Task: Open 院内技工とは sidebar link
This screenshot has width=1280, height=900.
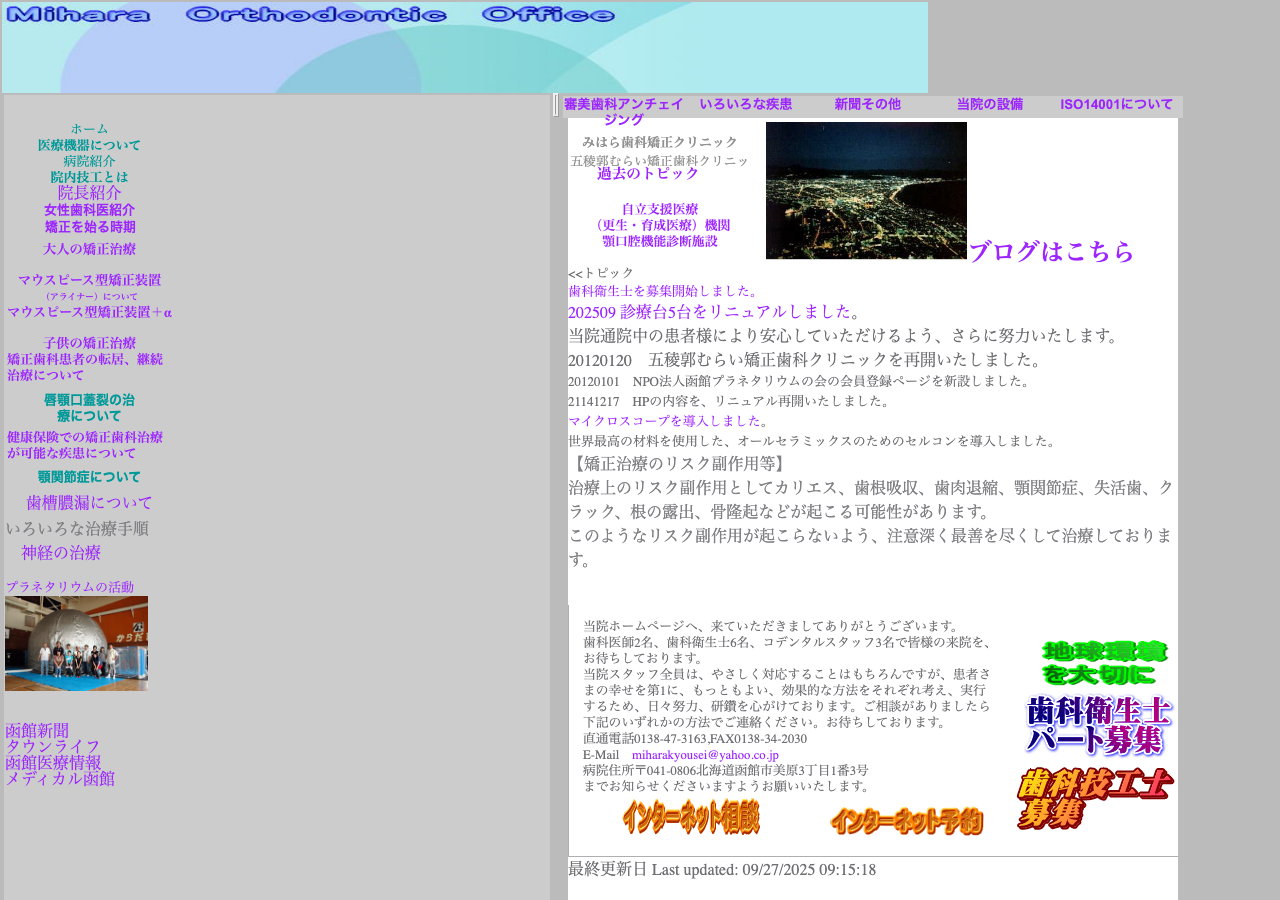Action: pos(89,177)
